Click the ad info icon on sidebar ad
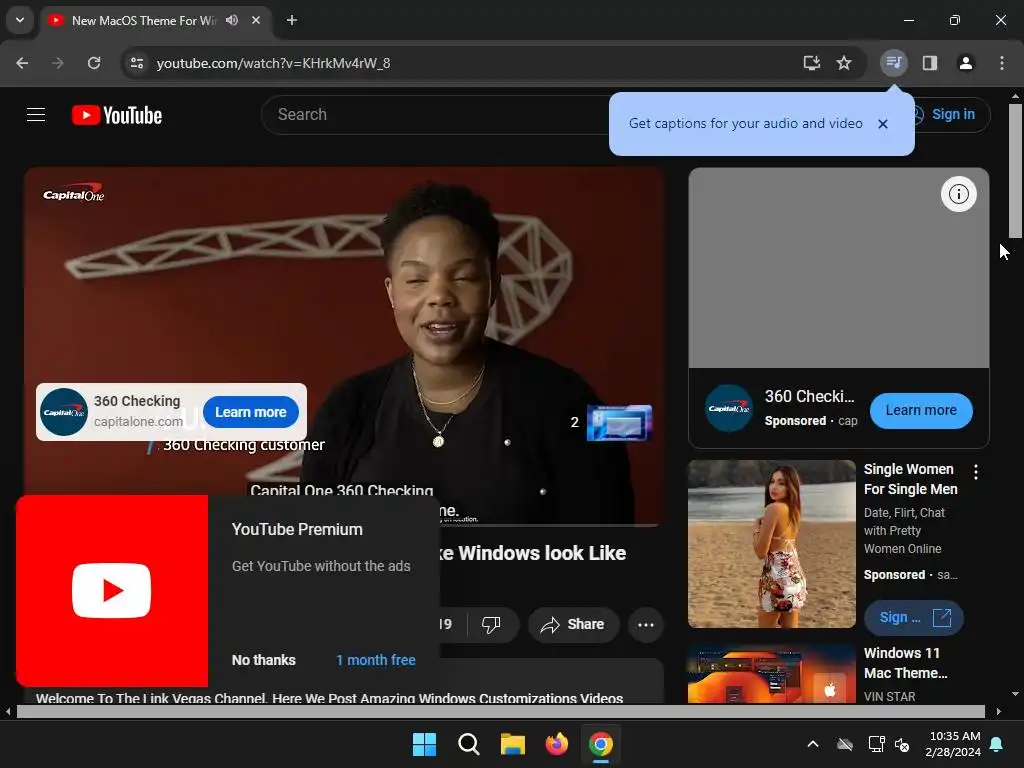This screenshot has height=768, width=1024. coord(958,194)
